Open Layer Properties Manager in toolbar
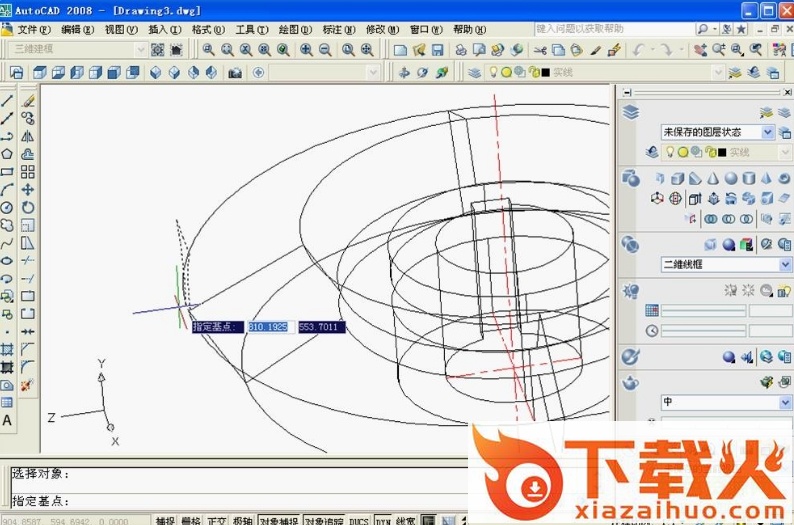Screen dimensions: 794x525 tap(474, 73)
